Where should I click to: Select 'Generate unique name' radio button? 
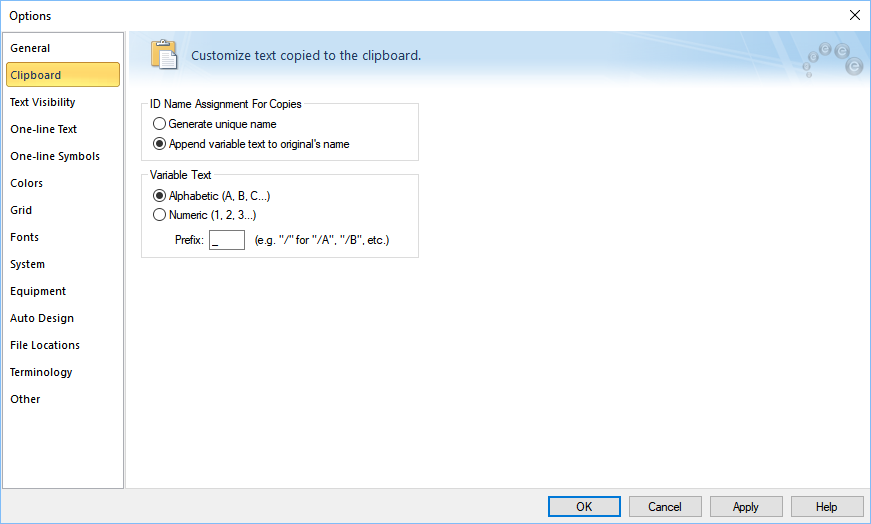159,124
